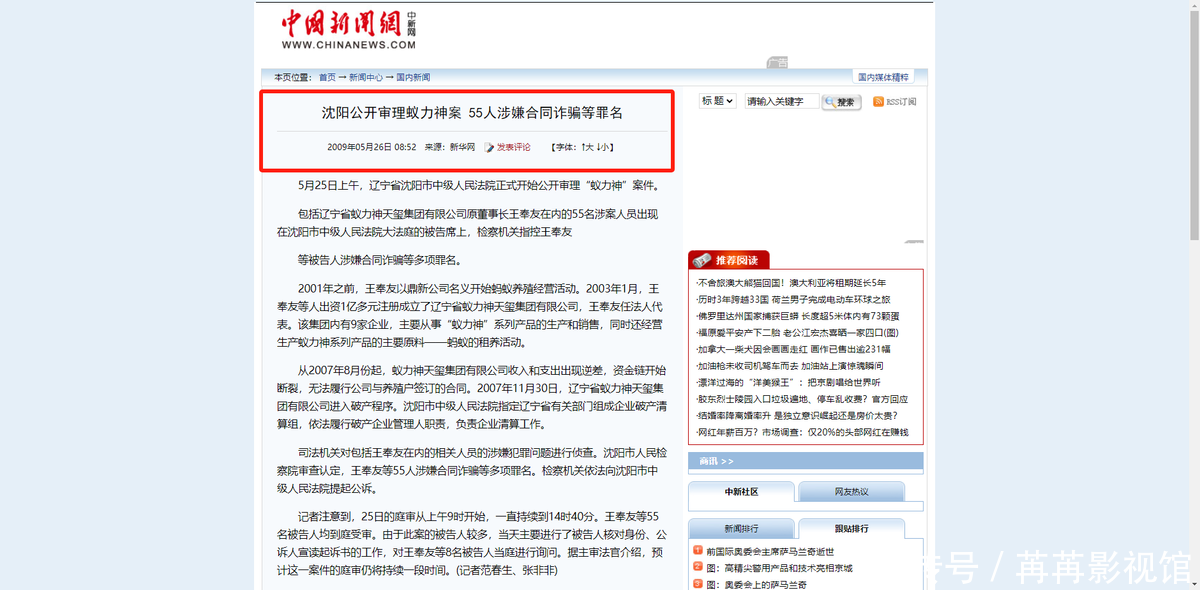This screenshot has width=1200, height=590.
Task: Select the 跟贴排行 tab
Action: pos(851,528)
